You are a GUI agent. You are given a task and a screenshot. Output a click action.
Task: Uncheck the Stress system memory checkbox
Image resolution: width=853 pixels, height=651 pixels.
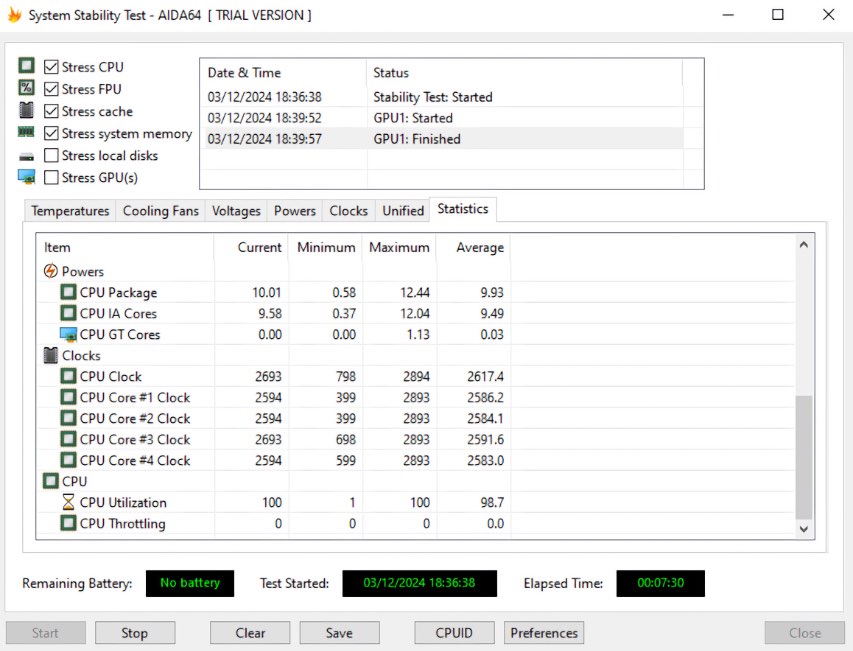pyautogui.click(x=51, y=133)
